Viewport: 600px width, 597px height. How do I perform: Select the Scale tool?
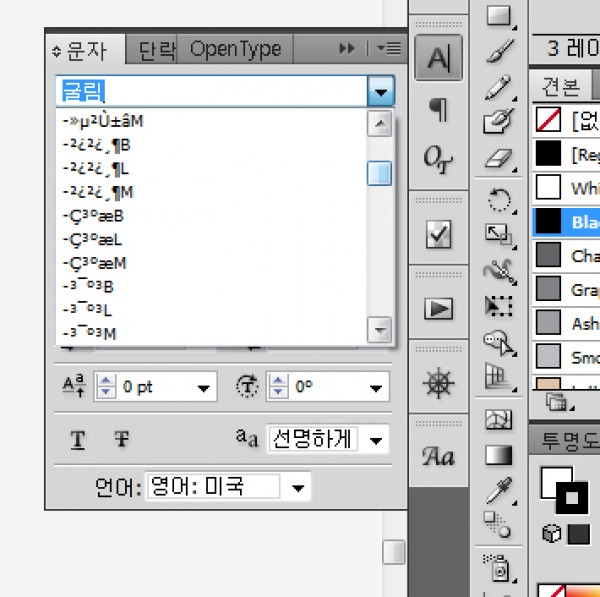point(499,235)
